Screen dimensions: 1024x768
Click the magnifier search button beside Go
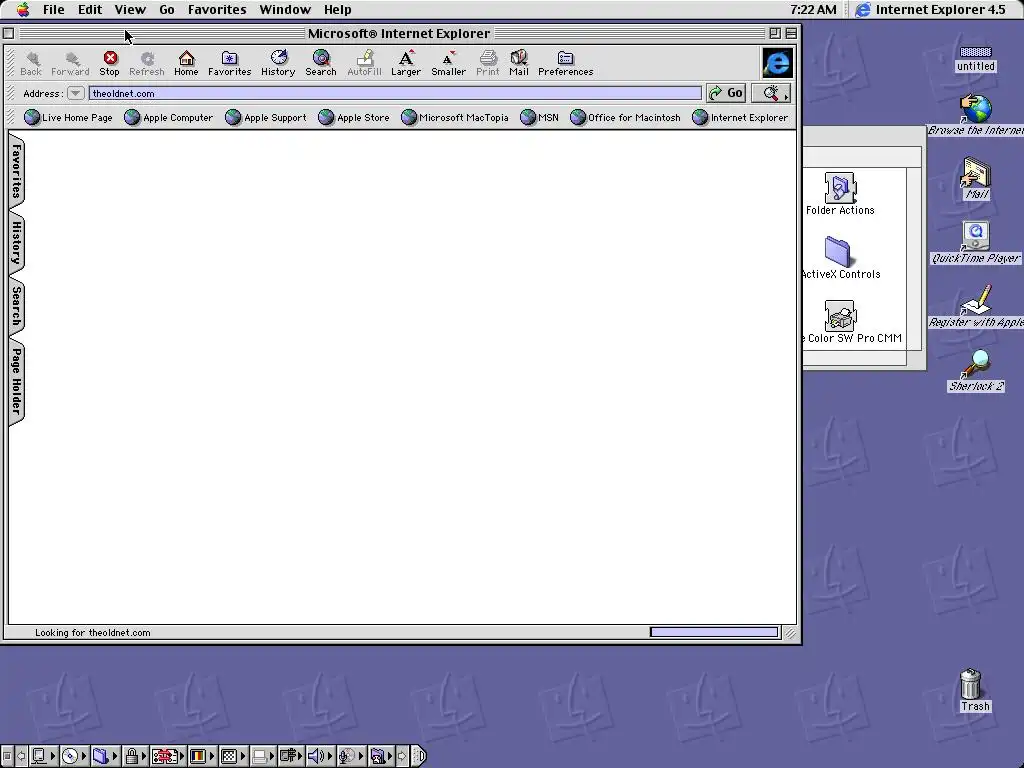click(771, 93)
